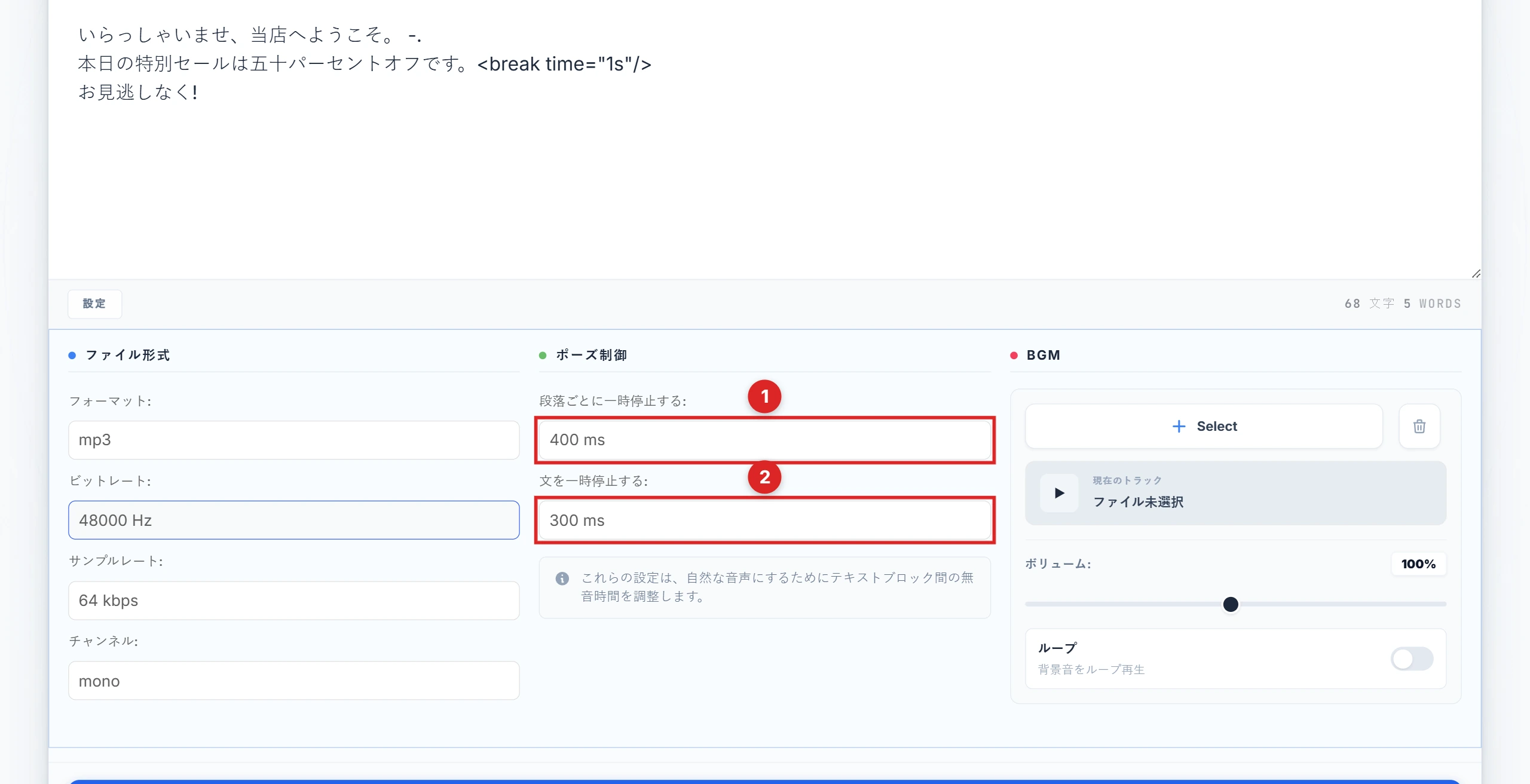The image size is (1530, 784).
Task: Click the info icon next to the pause explanation
Action: tap(562, 578)
